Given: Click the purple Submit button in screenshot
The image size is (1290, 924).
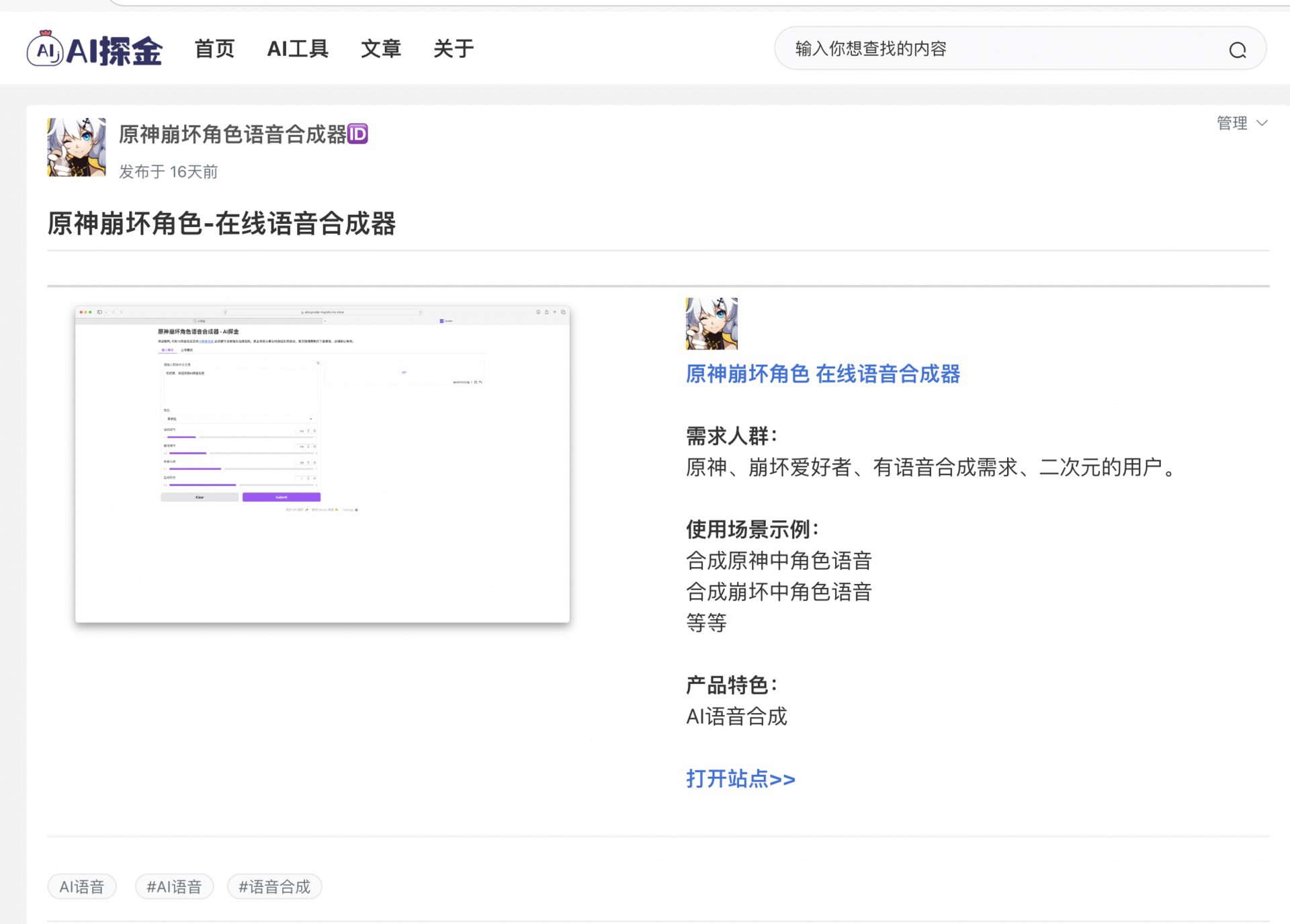Looking at the screenshot, I should pyautogui.click(x=282, y=497).
